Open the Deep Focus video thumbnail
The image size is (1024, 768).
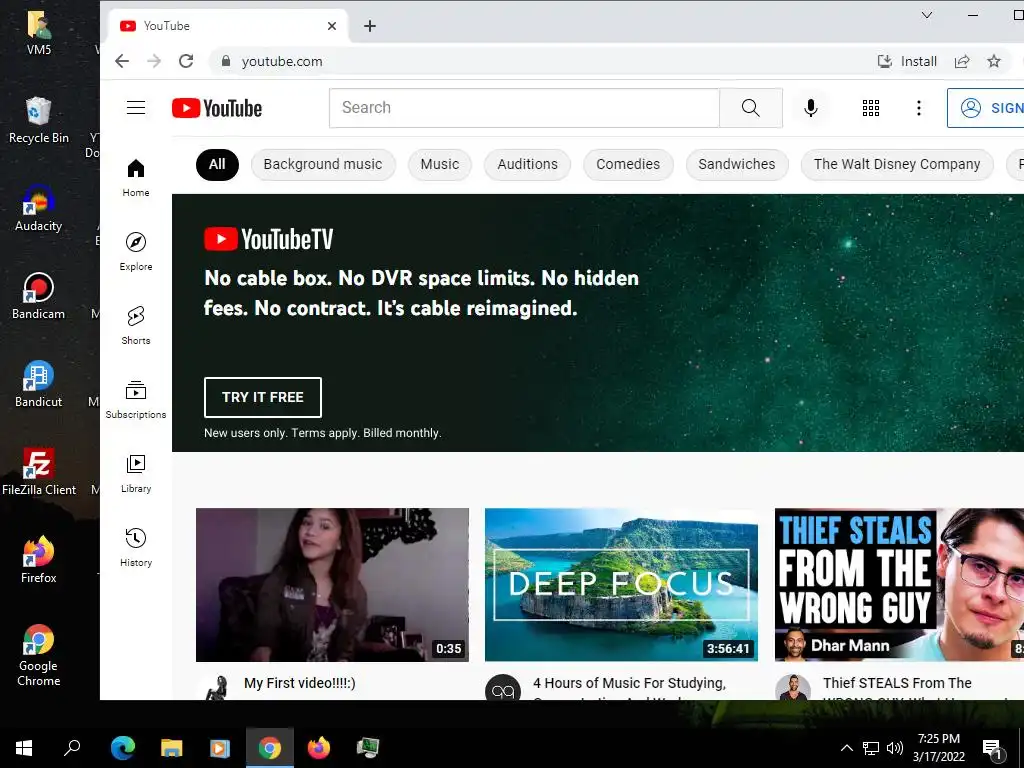621,584
